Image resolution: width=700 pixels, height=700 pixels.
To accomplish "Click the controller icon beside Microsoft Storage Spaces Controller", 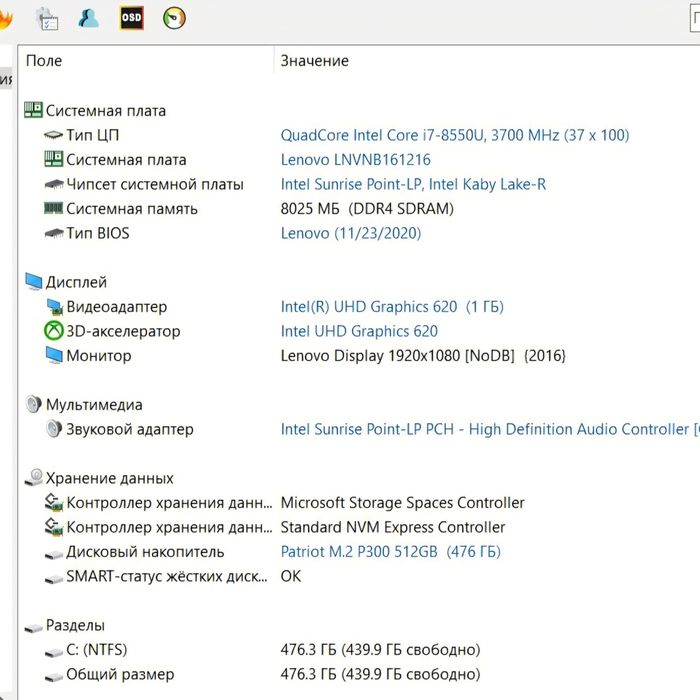I will click(x=54, y=503).
